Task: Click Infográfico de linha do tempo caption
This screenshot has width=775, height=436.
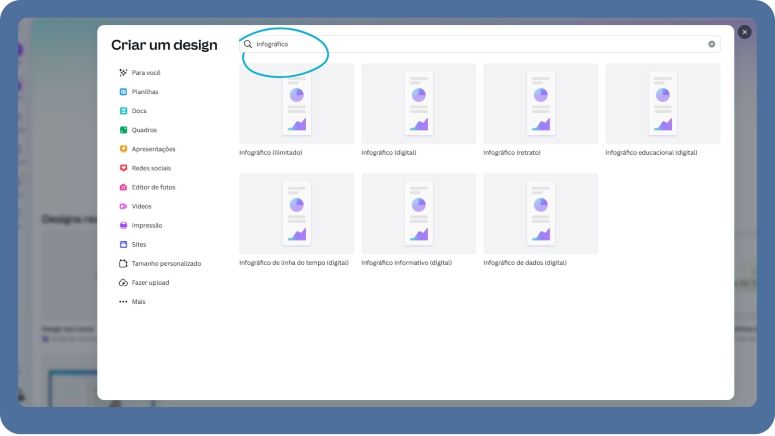Action: [x=294, y=262]
